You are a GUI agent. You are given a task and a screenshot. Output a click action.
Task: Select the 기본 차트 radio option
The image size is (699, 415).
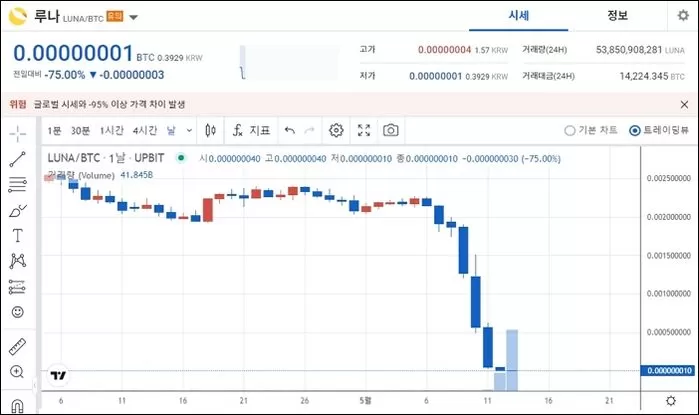click(x=570, y=130)
